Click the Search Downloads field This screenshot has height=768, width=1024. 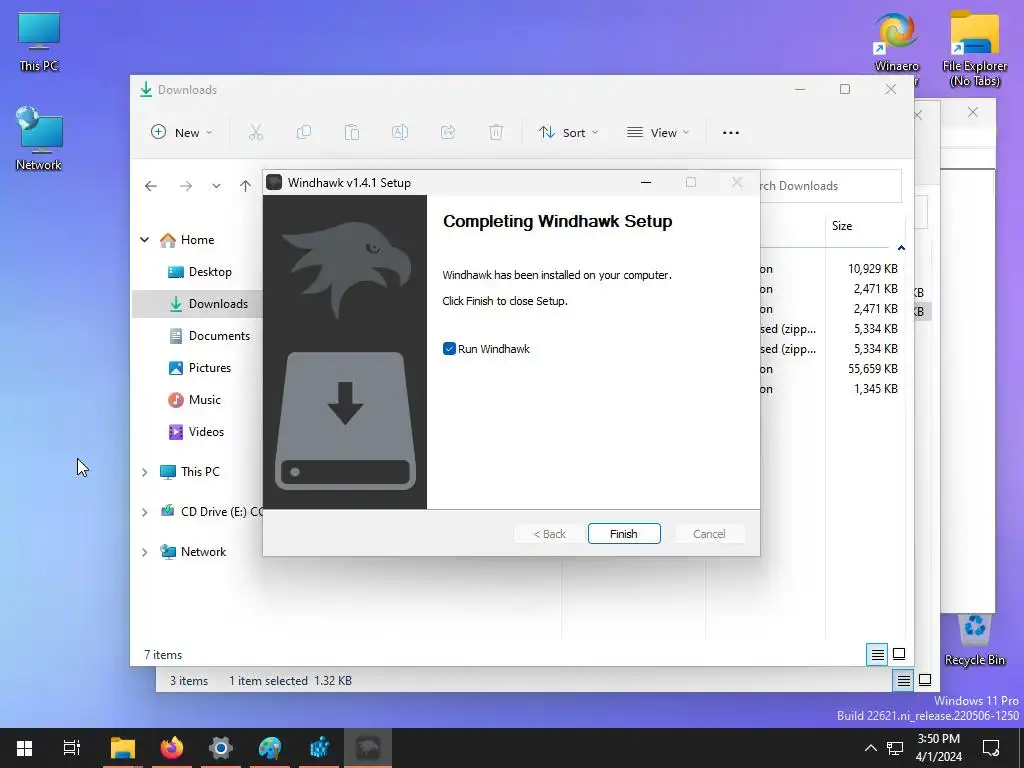[830, 186]
